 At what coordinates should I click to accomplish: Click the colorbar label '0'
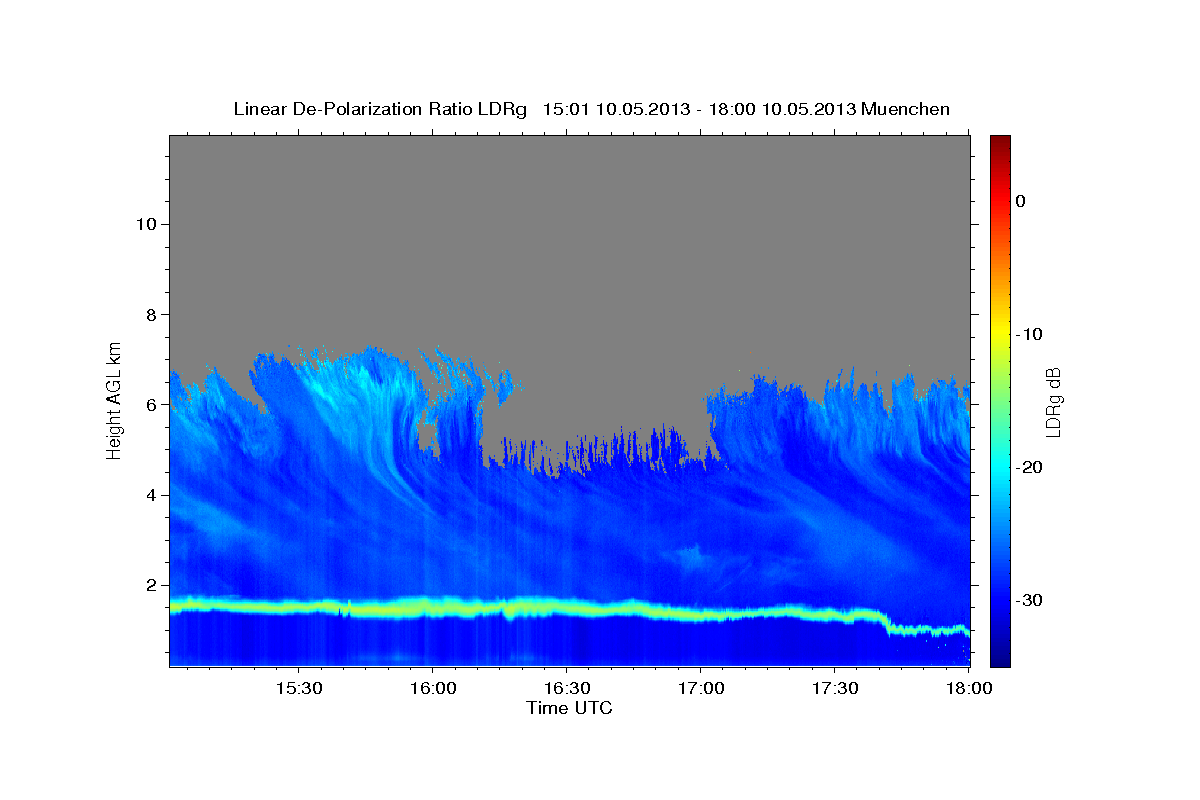(1021, 201)
